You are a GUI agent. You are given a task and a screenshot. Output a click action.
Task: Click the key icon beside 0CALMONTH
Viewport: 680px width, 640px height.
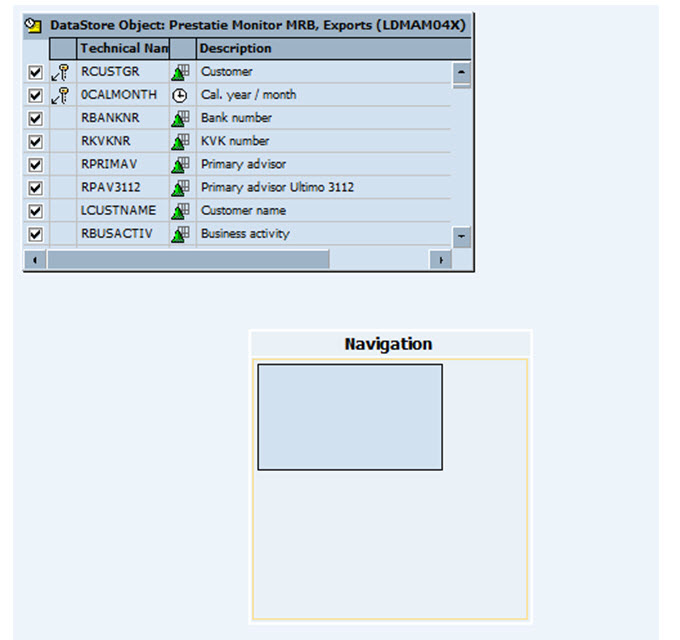coord(61,95)
